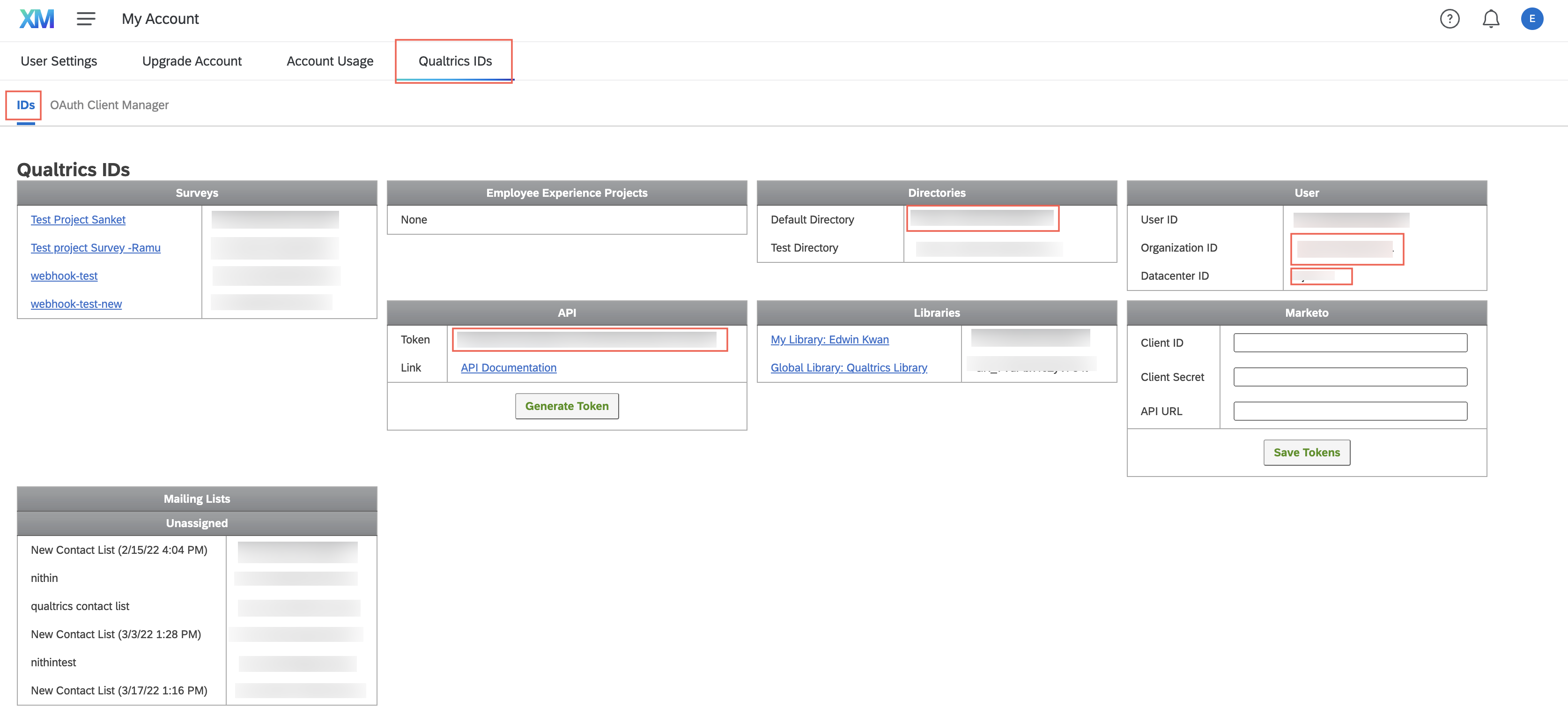This screenshot has height=715, width=1568.
Task: Open API Documentation link
Action: tap(508, 367)
